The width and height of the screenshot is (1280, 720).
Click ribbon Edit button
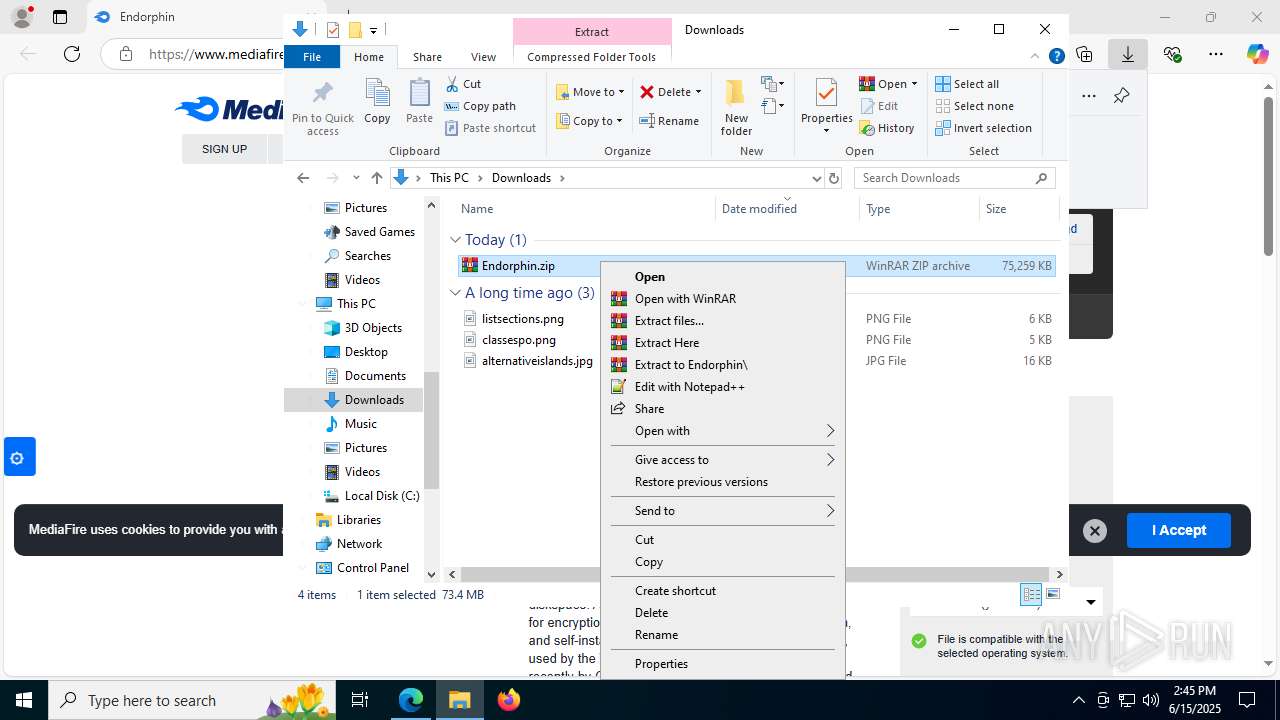pyautogui.click(x=879, y=106)
